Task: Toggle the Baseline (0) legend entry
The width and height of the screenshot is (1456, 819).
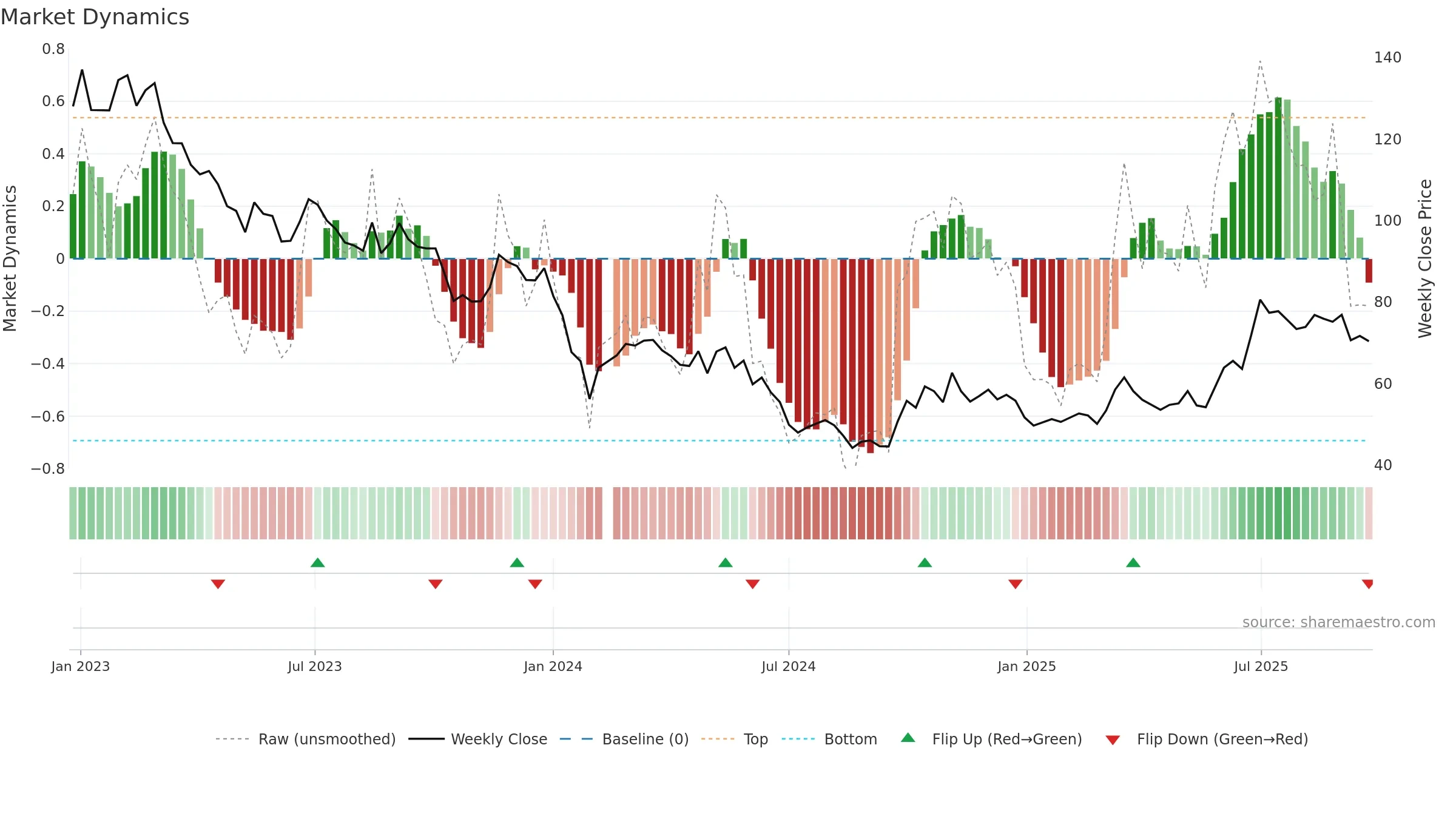Action: pyautogui.click(x=624, y=739)
